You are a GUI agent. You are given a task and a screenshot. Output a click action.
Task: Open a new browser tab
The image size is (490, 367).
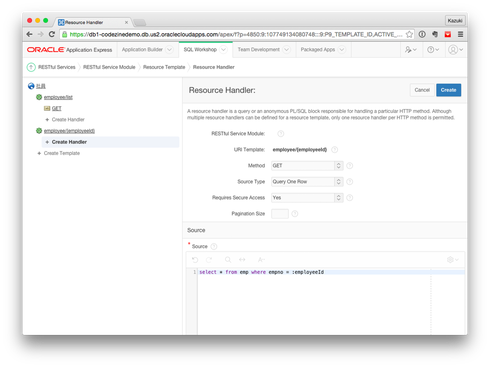(140, 23)
